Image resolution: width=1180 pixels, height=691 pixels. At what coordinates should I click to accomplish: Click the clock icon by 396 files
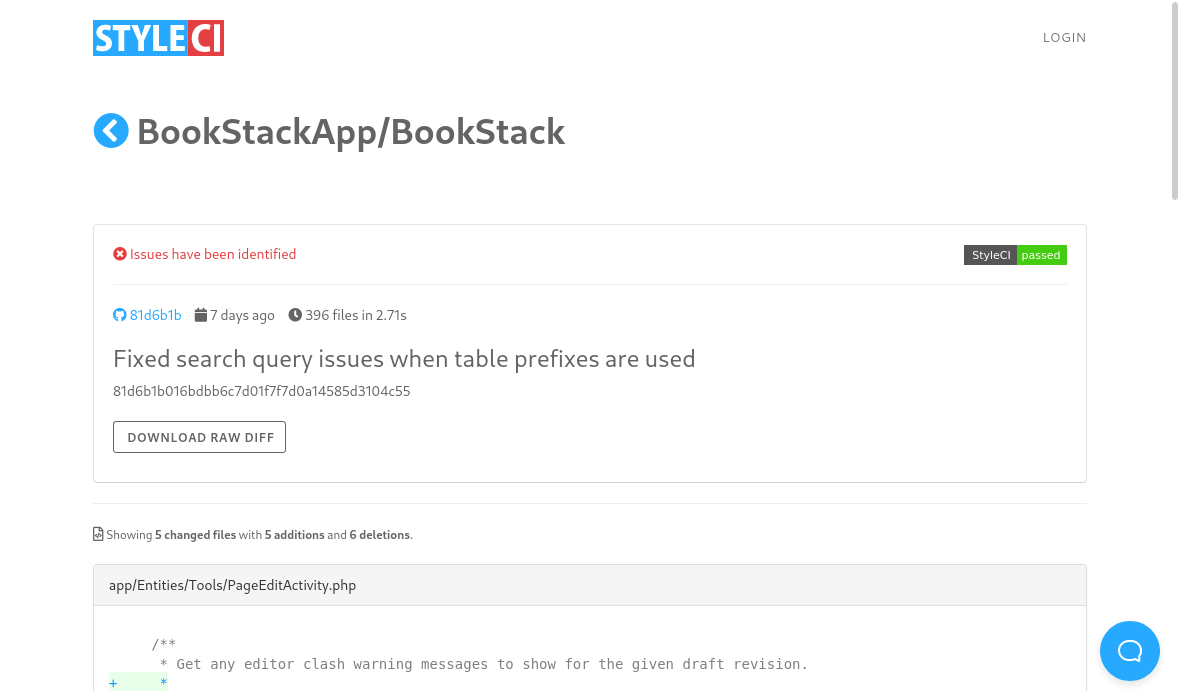[x=295, y=315]
